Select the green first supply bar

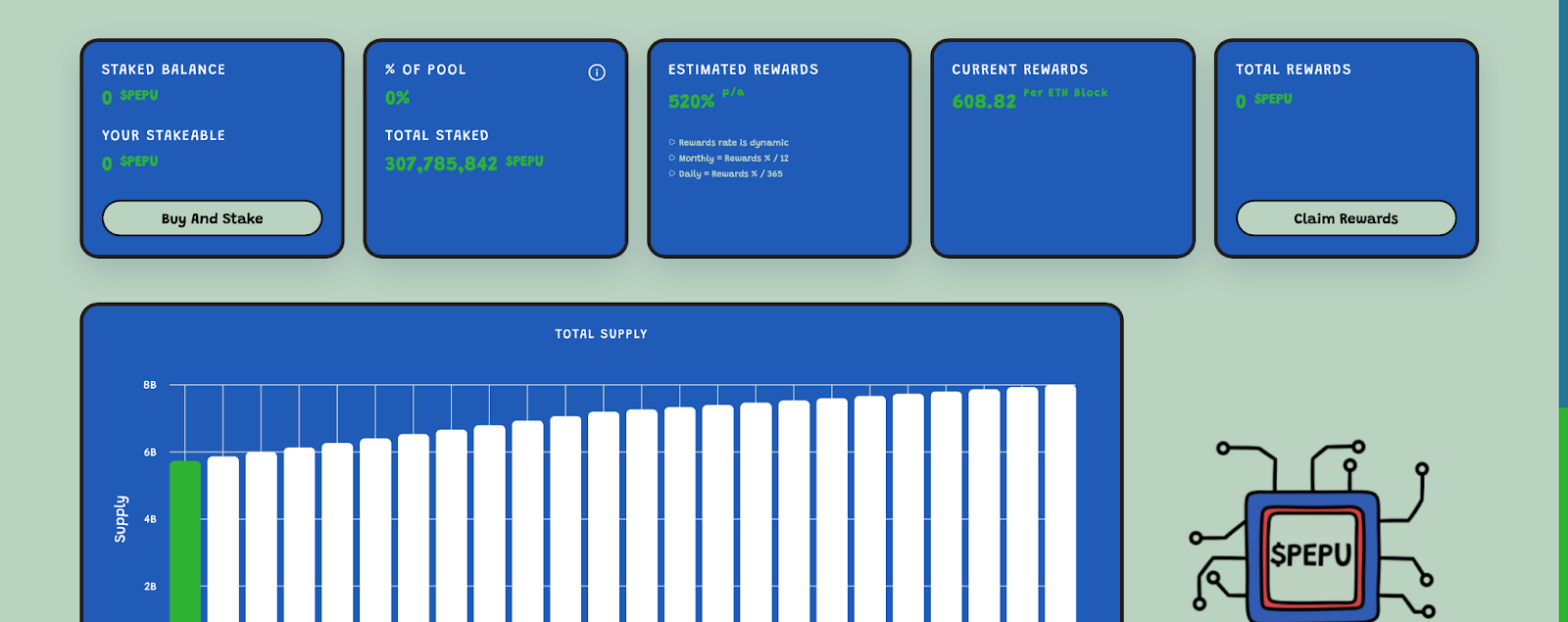pos(185,541)
